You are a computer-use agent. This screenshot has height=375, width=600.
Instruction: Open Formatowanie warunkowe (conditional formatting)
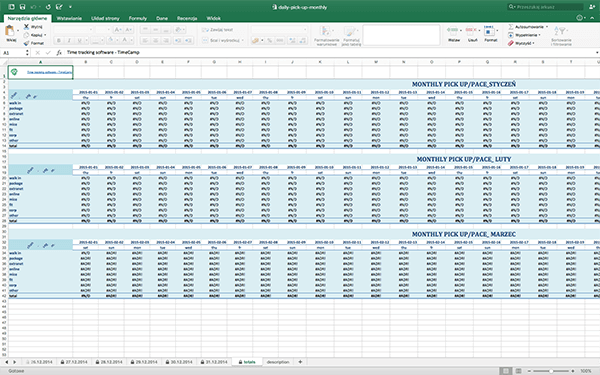[x=326, y=36]
